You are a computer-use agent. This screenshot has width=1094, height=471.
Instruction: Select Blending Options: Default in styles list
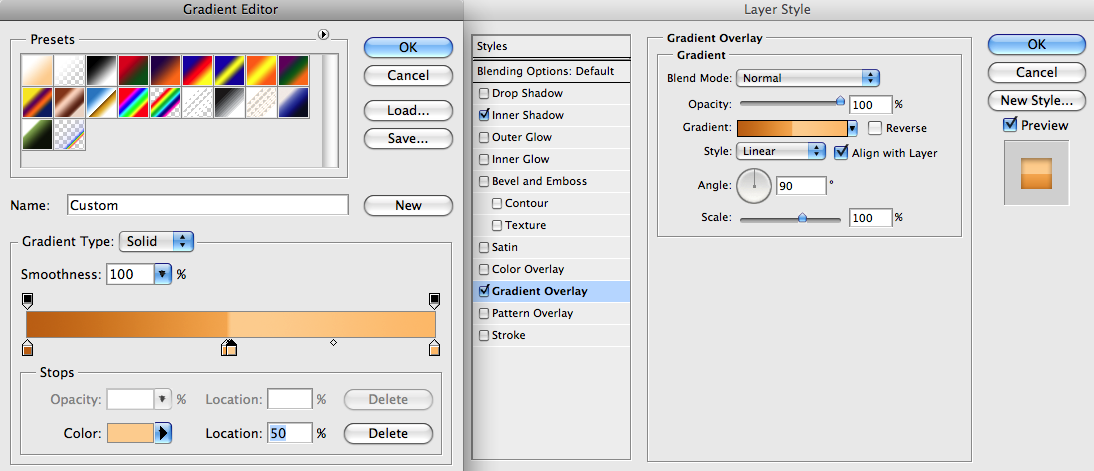pos(551,71)
